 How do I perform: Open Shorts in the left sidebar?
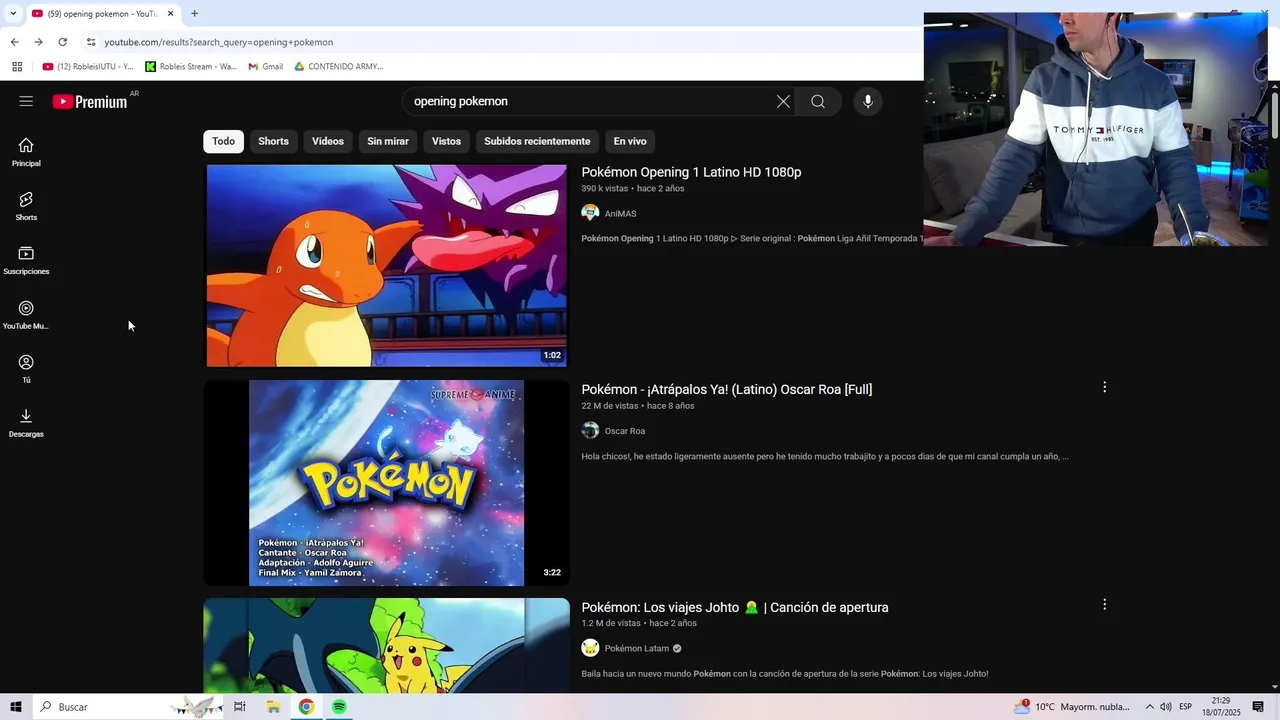(26, 206)
